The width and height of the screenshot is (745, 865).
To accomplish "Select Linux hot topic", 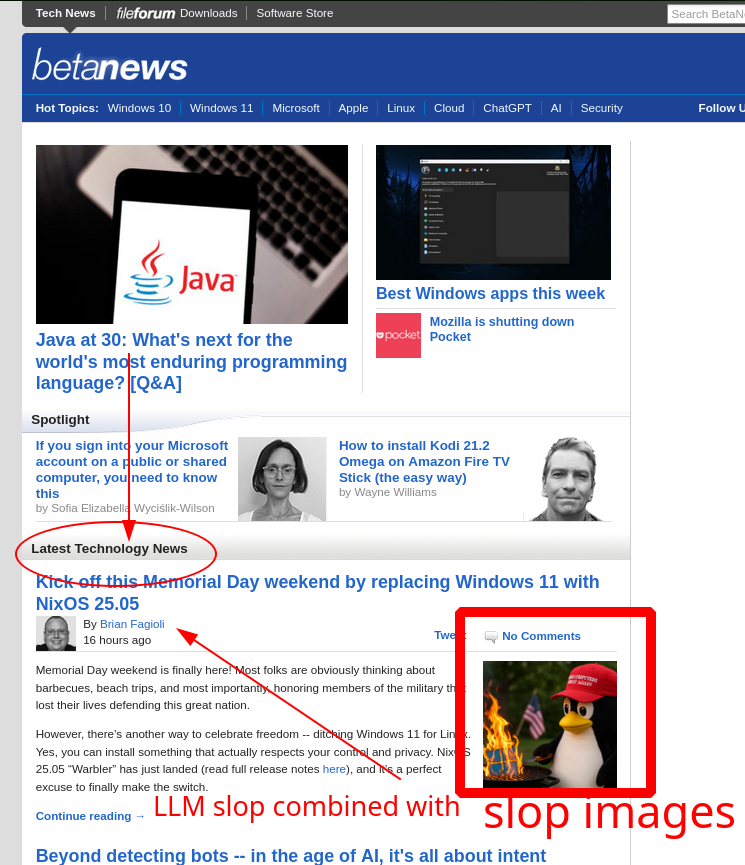I will [x=401, y=108].
